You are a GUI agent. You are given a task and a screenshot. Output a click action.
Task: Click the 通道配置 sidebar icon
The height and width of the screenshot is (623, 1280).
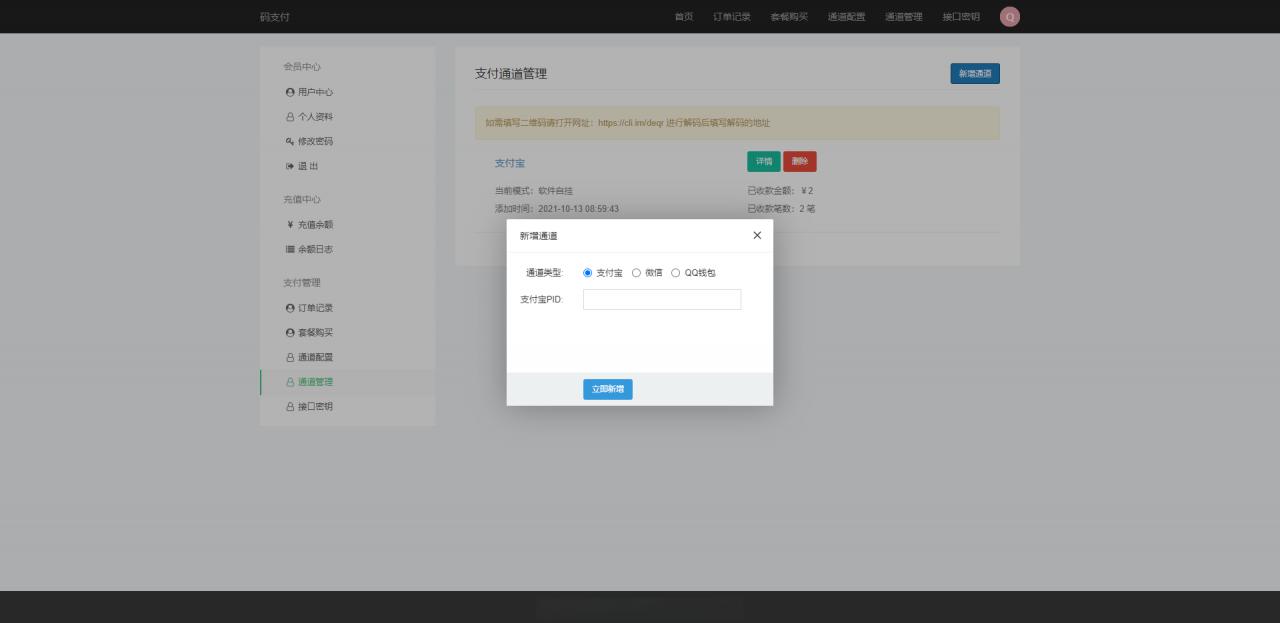(290, 357)
